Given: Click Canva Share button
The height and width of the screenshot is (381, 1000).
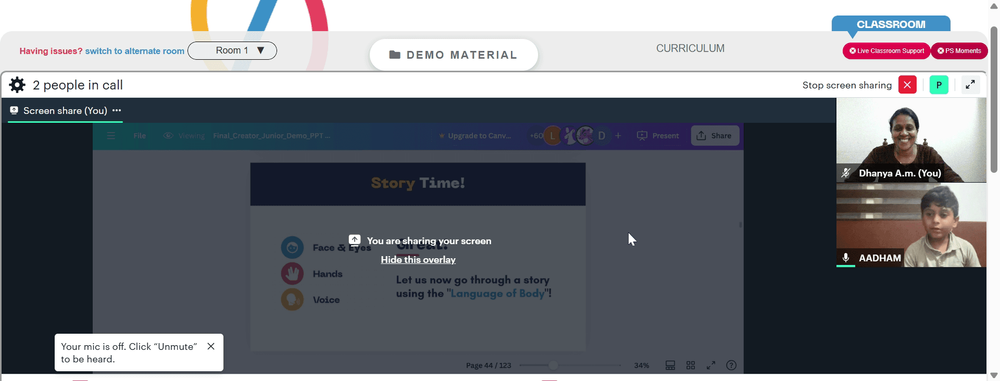Looking at the screenshot, I should coord(715,135).
